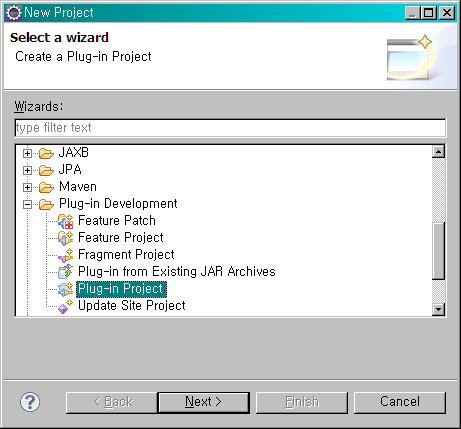Click the Fragment Project wizard icon
461x429 pixels.
65,255
